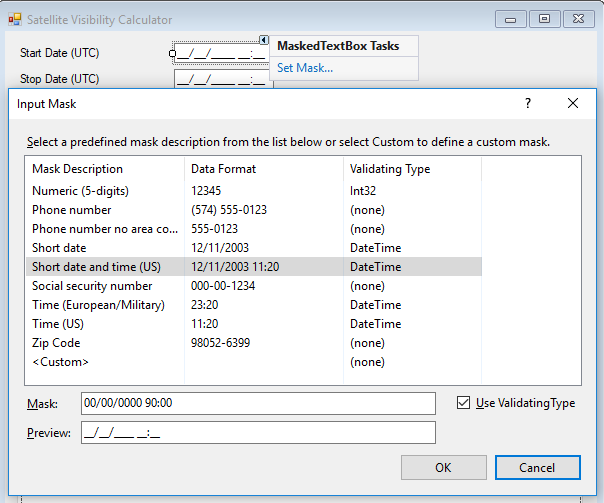
Task: Click the Preview masked field
Action: point(258,433)
